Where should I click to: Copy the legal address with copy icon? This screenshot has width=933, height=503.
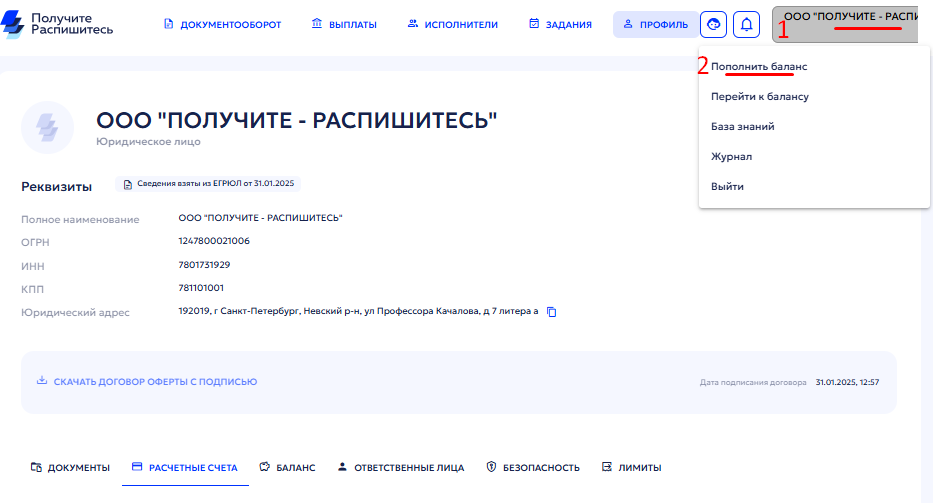point(552,312)
